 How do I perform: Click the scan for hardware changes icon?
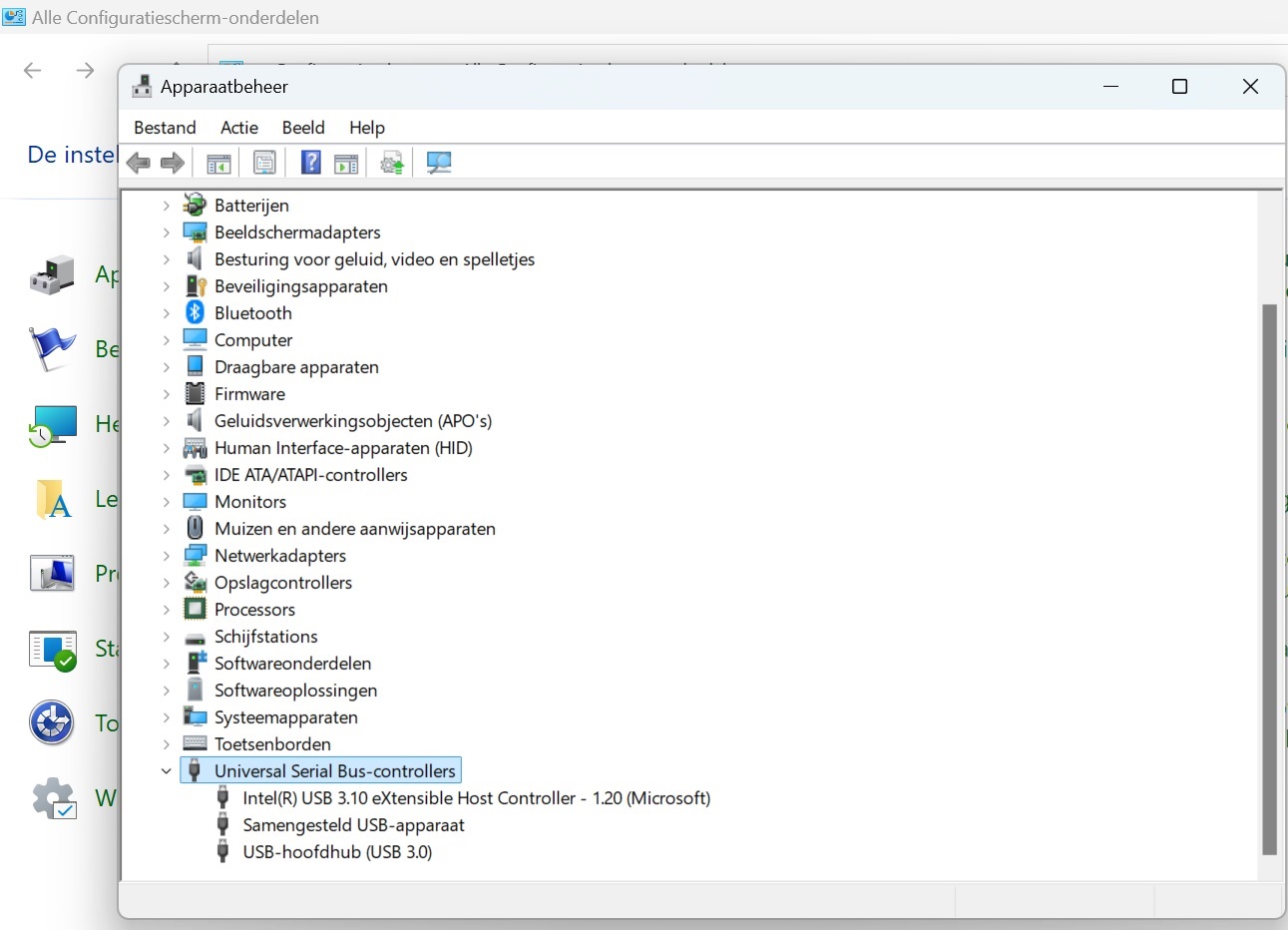[439, 163]
